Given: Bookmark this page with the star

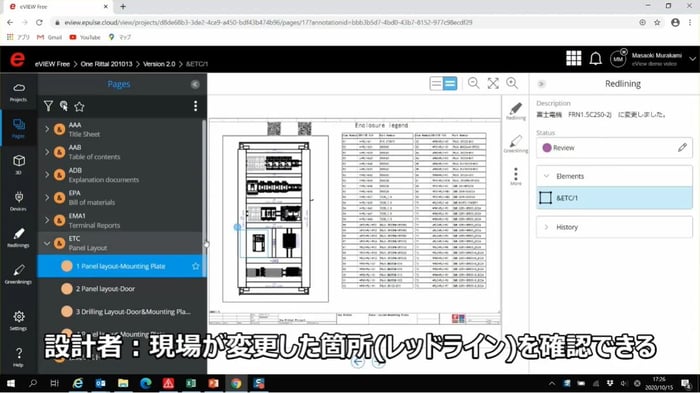Looking at the screenshot, I should (x=657, y=22).
